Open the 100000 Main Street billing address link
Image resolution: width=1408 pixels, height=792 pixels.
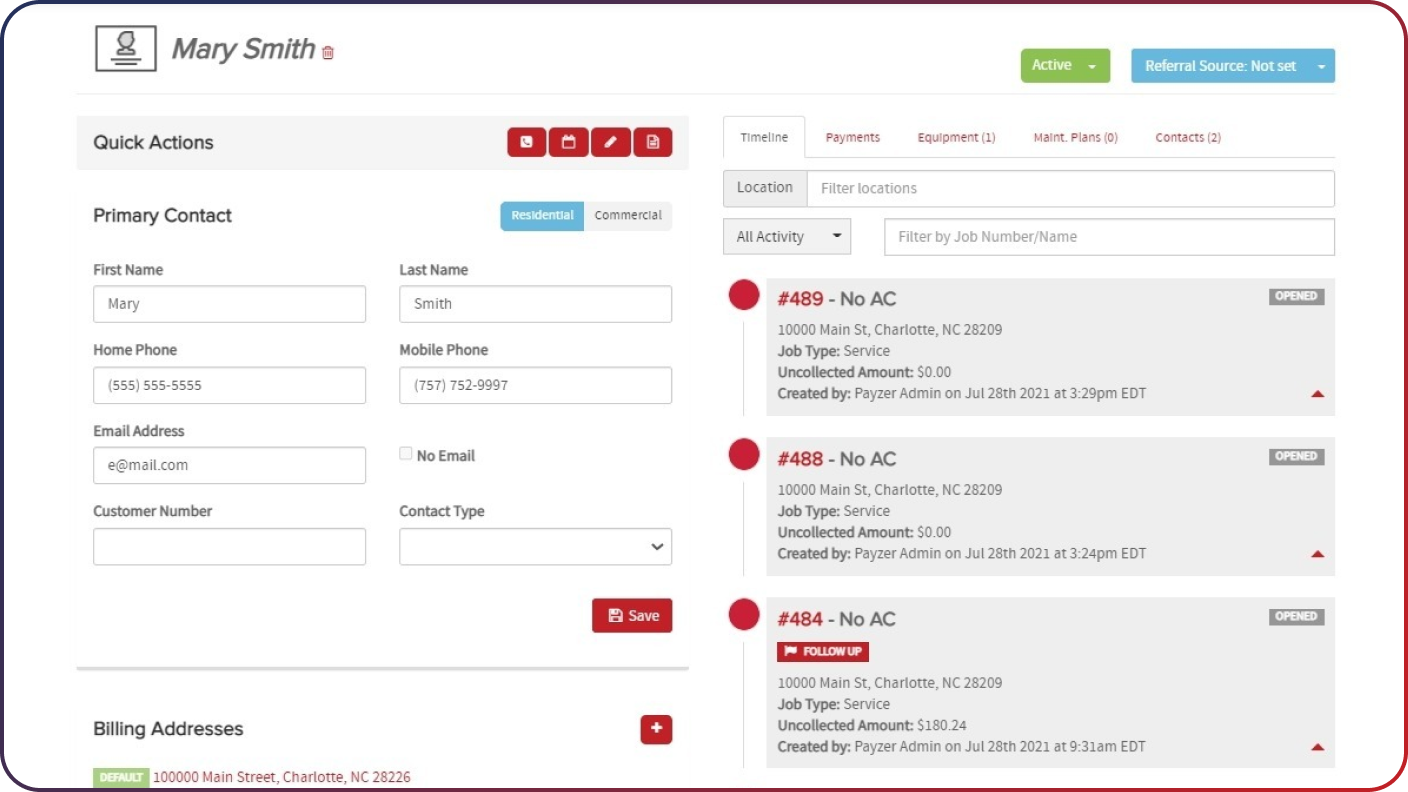tap(282, 777)
